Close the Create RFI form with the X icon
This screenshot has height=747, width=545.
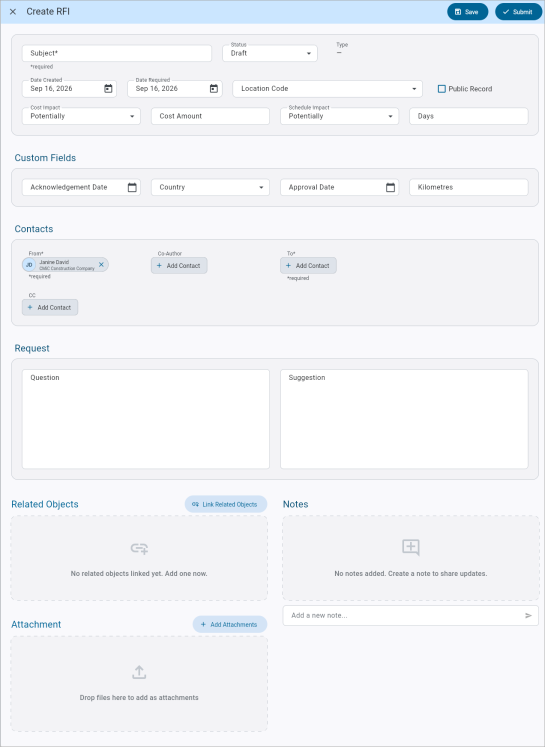pyautogui.click(x=13, y=12)
